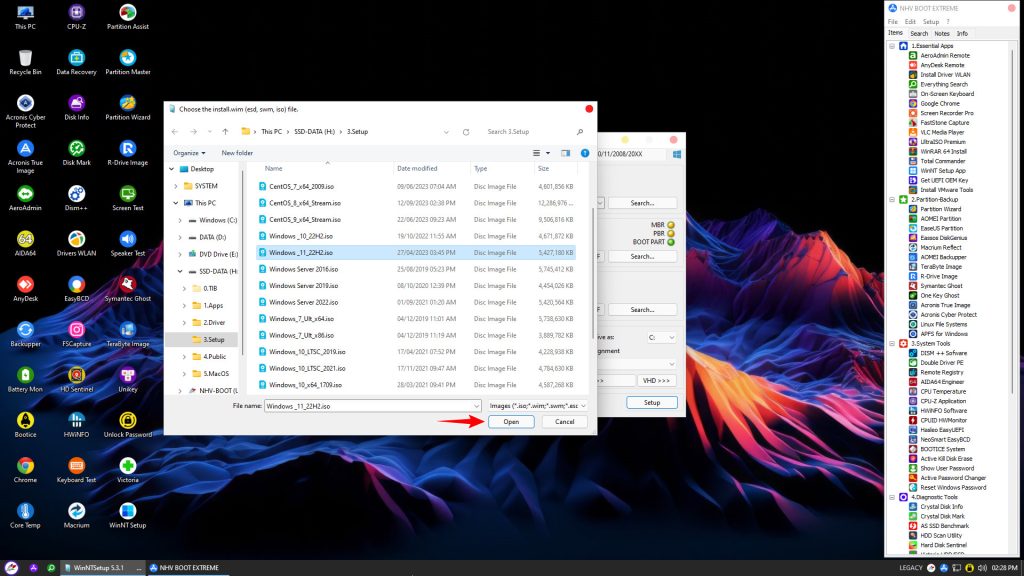Click the VHD >>> button in WinNTSetup
The image size is (1024, 576).
click(x=656, y=380)
